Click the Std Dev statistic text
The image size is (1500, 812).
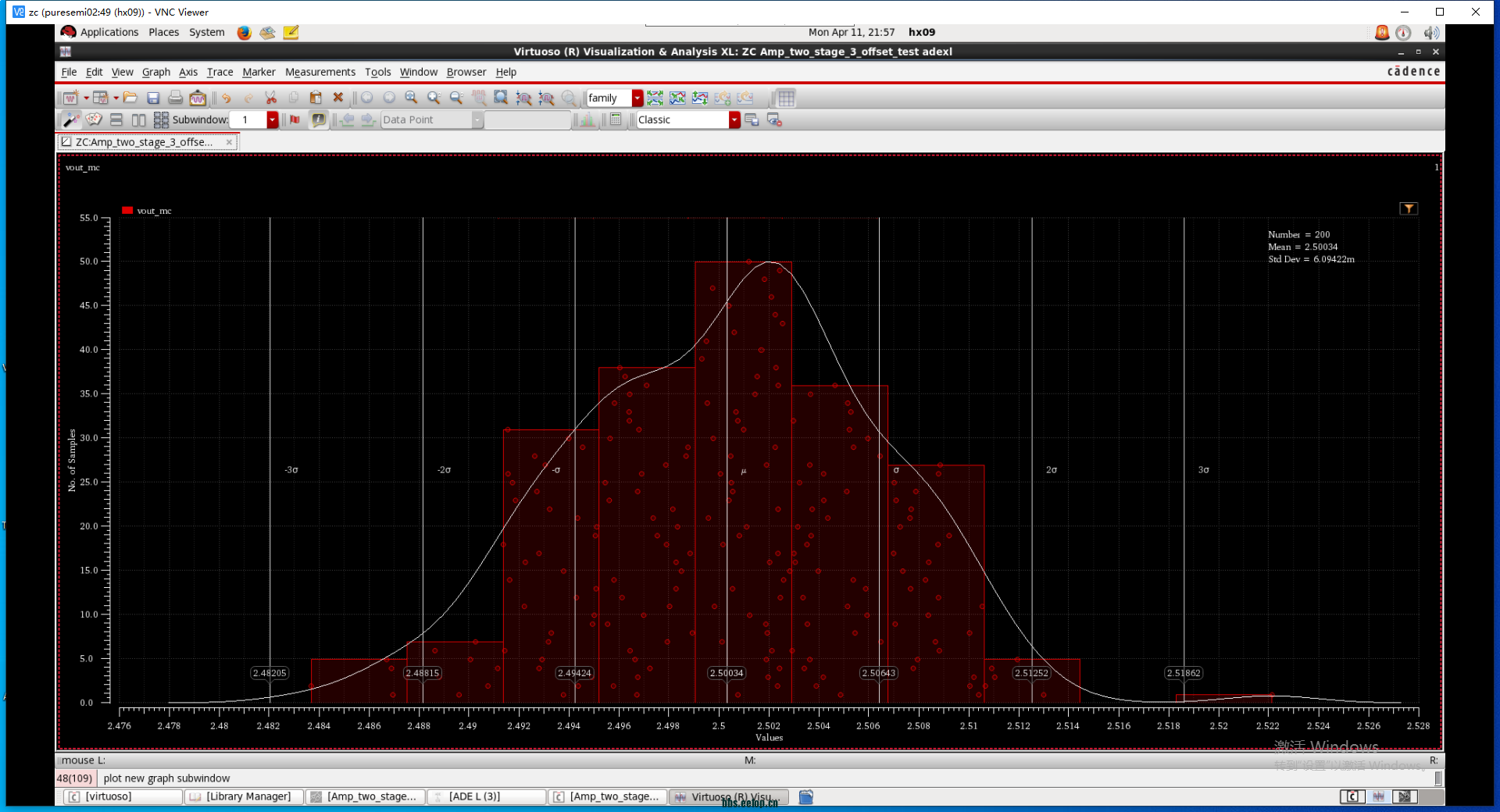pos(1311,259)
